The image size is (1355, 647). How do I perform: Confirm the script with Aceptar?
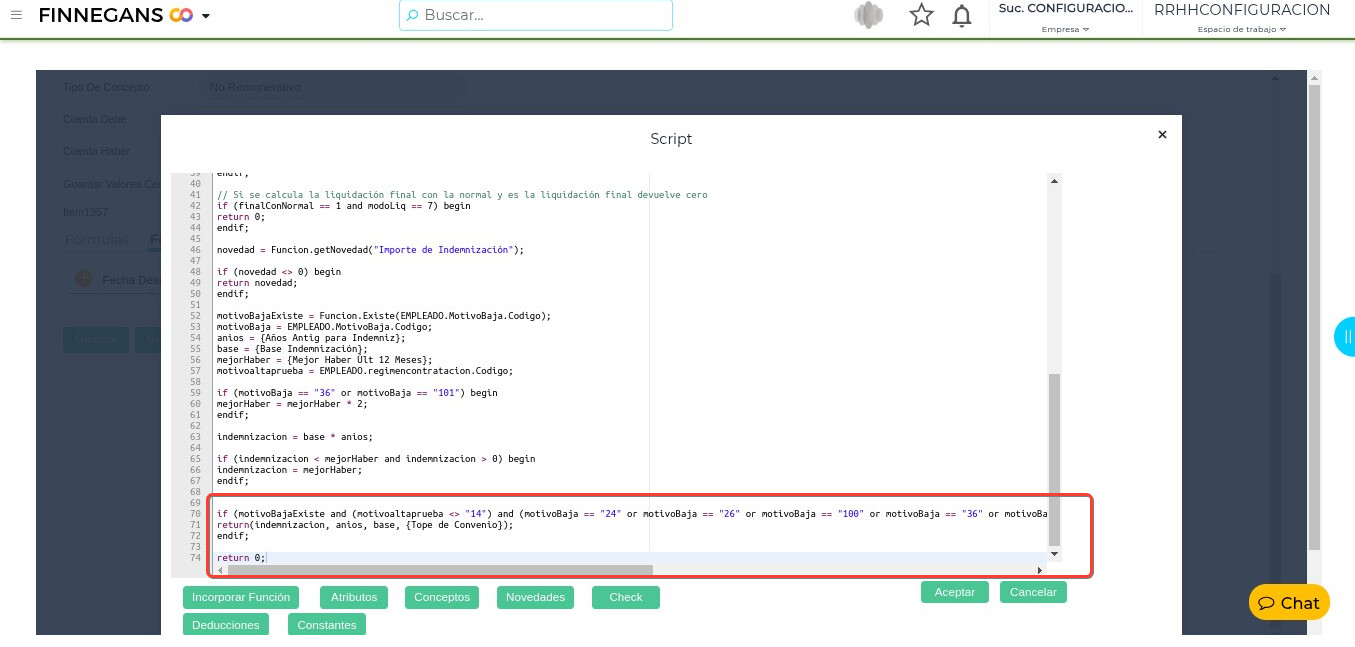click(954, 592)
